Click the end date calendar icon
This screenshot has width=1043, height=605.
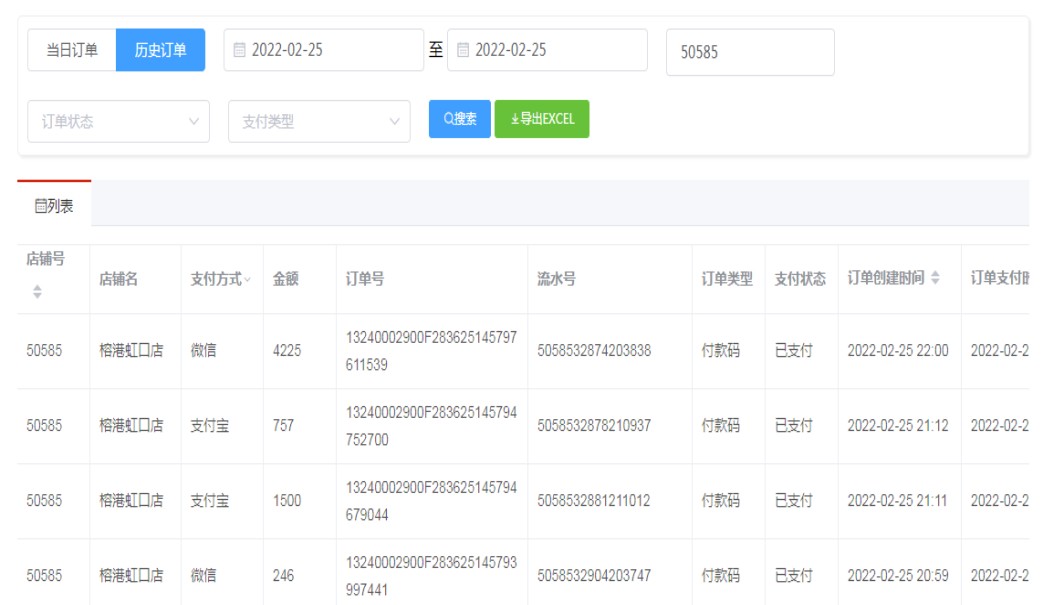pyautogui.click(x=462, y=50)
